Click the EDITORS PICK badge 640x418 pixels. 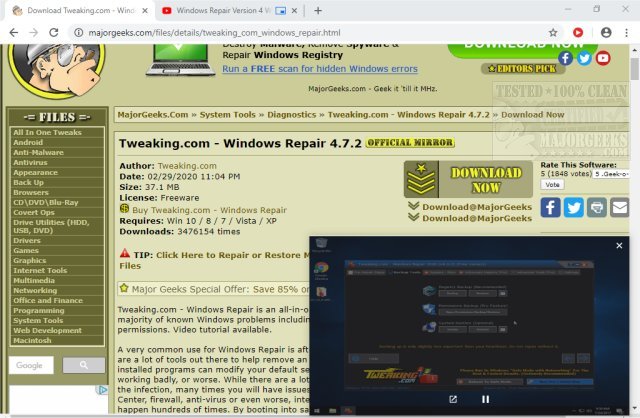[523, 69]
